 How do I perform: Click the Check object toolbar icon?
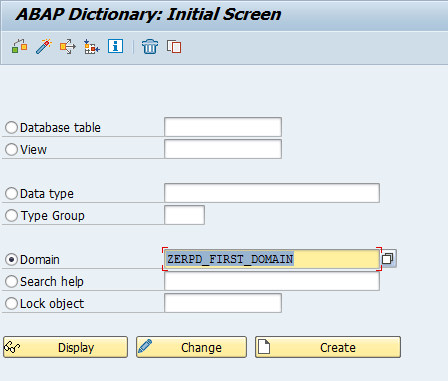tap(20, 46)
